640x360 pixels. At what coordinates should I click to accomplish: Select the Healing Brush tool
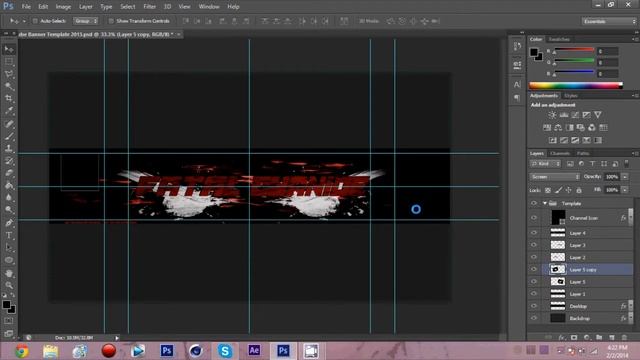pyautogui.click(x=9, y=124)
